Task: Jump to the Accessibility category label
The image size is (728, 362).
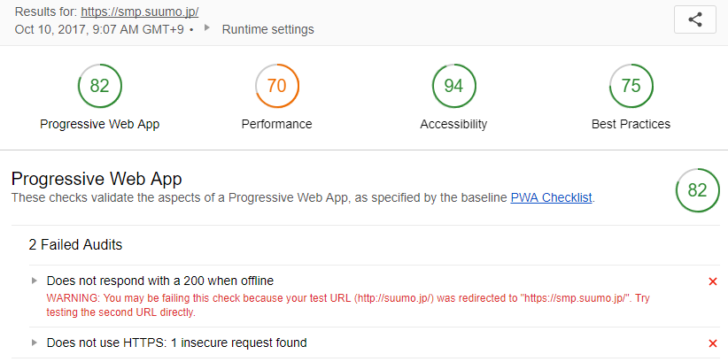Action: 454,124
